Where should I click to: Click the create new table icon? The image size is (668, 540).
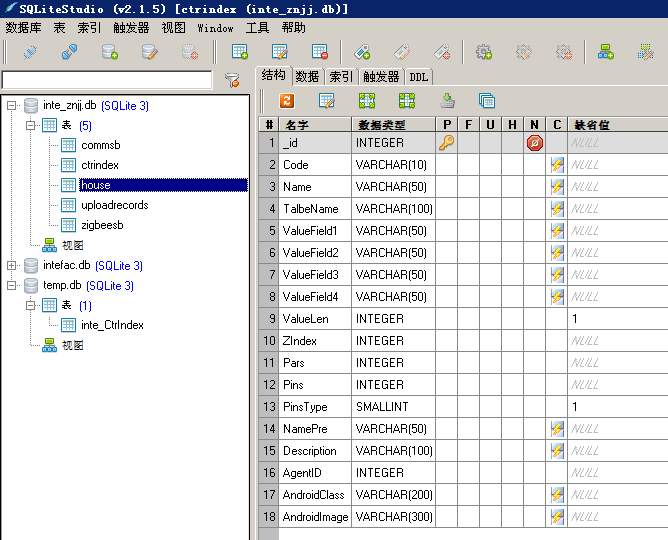[x=240, y=51]
